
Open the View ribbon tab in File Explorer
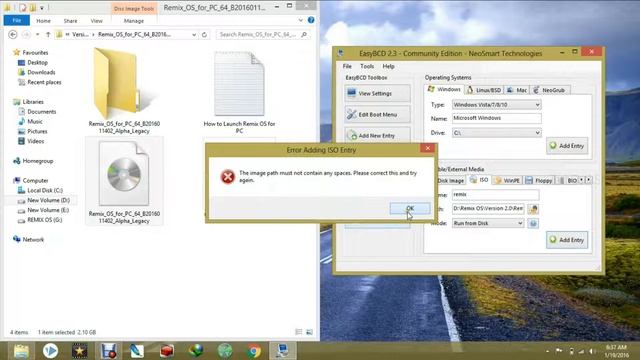click(x=96, y=21)
